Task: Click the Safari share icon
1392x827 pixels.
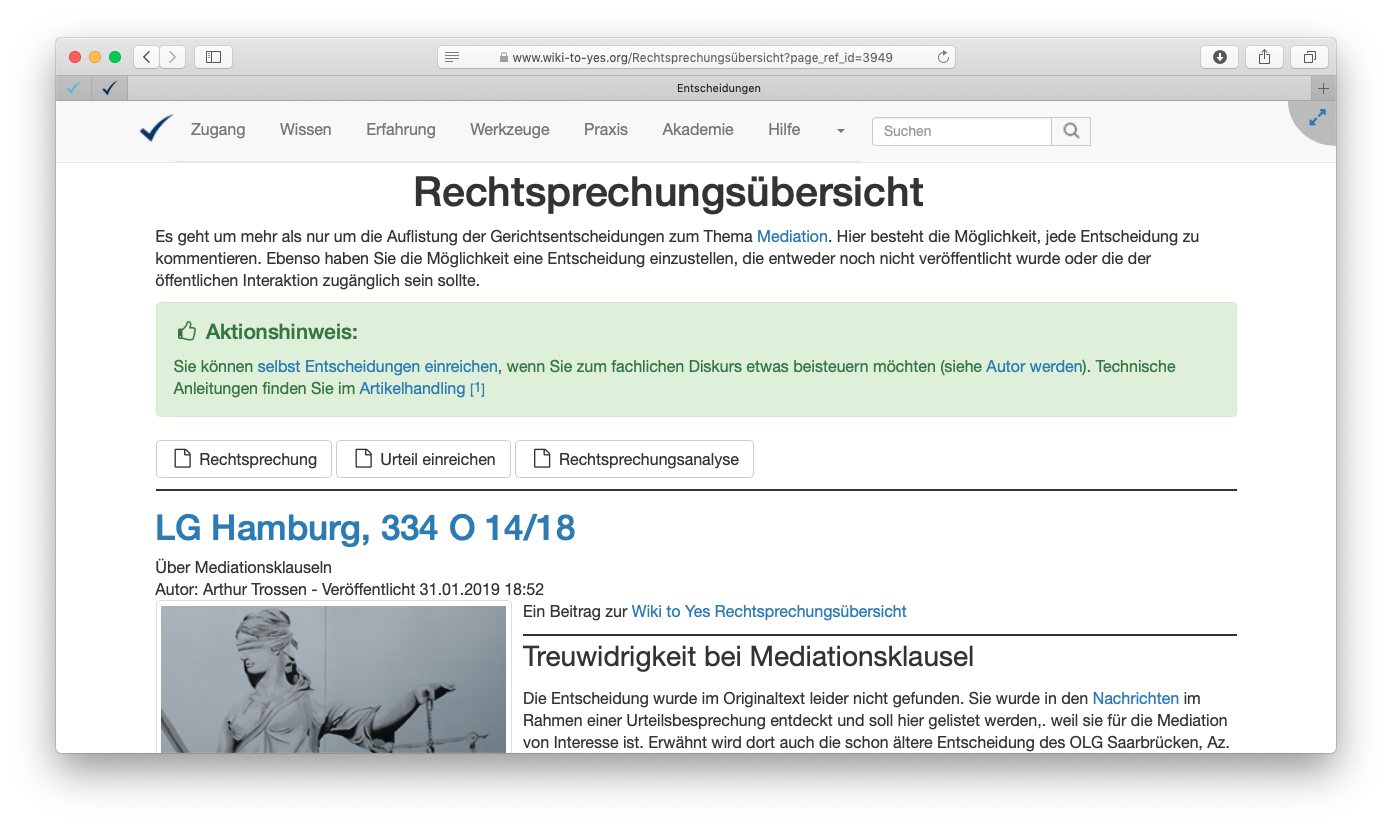Action: (1264, 57)
